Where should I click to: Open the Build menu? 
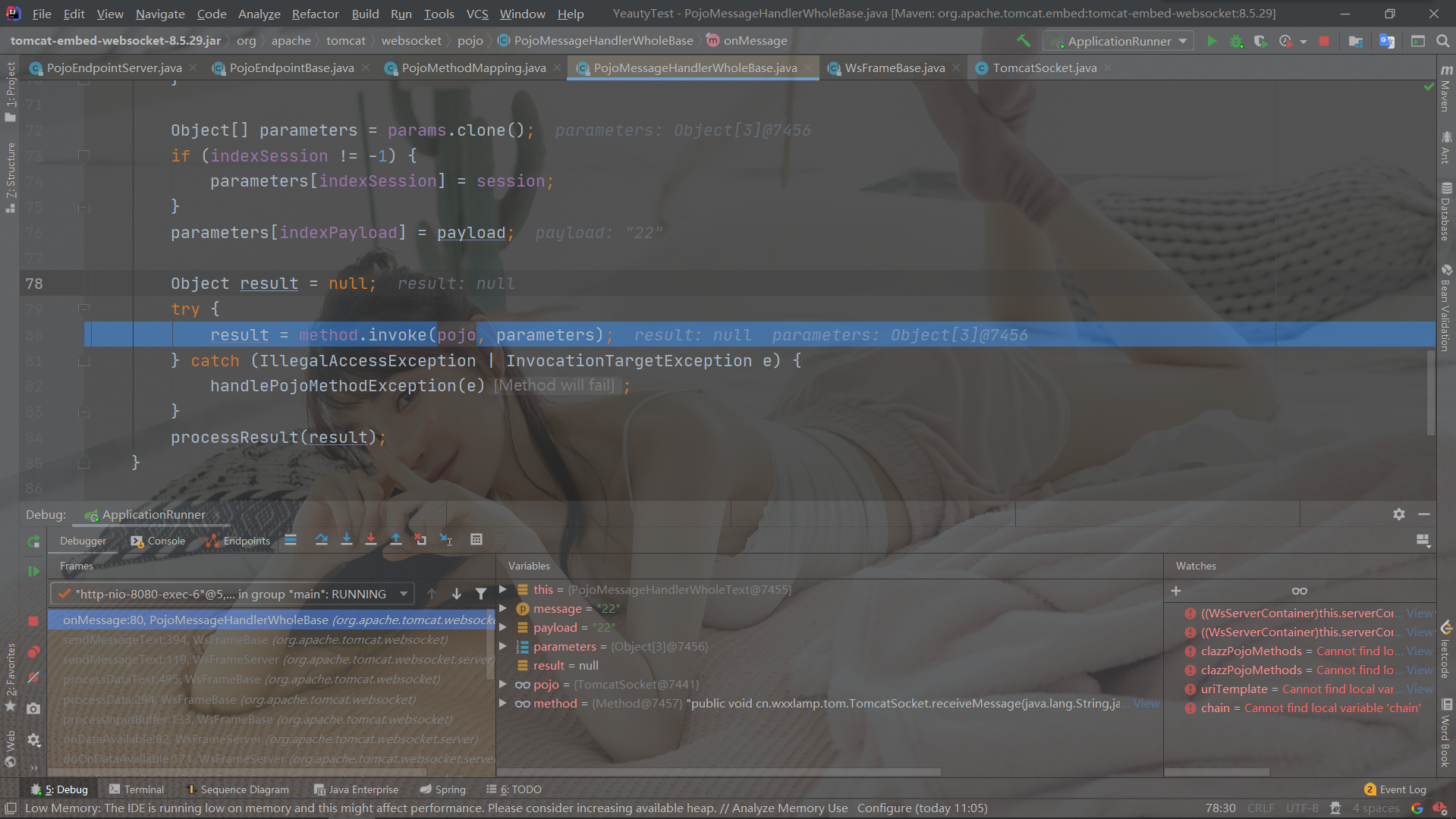click(365, 14)
